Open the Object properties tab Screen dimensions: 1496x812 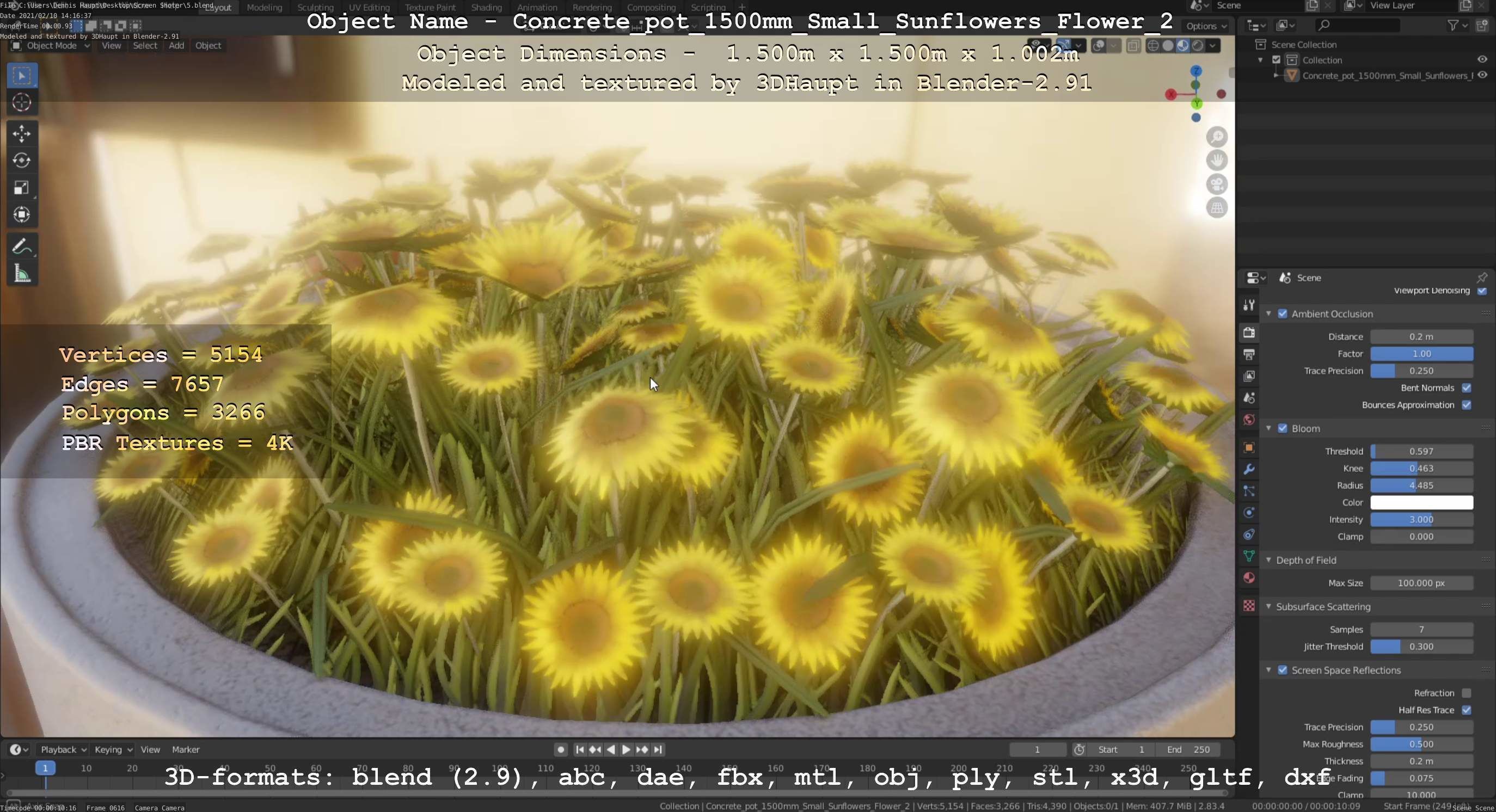point(1249,447)
